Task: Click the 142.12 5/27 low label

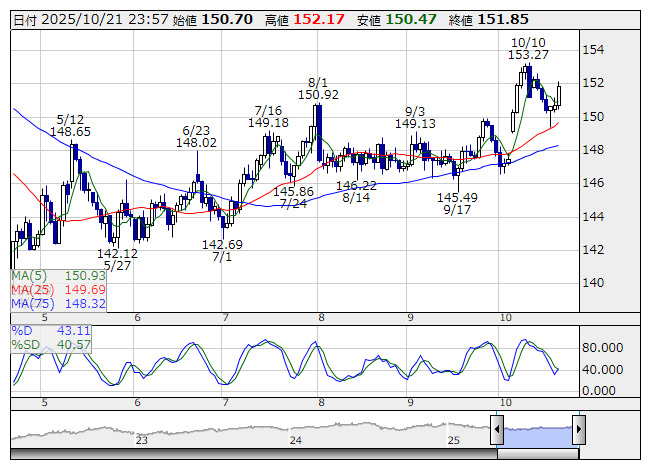Action: pyautogui.click(x=117, y=259)
